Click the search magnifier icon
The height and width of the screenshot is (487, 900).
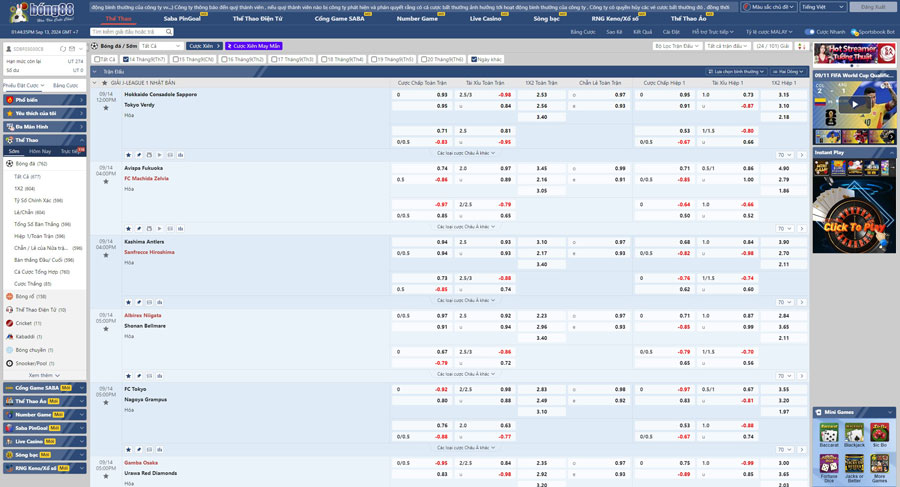169,32
